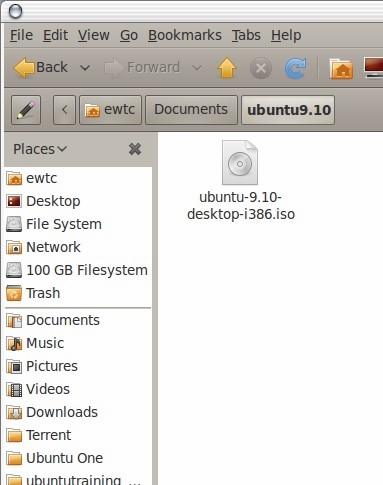This screenshot has width=383, height=485.
Task: Open the Help menu
Action: point(286,35)
